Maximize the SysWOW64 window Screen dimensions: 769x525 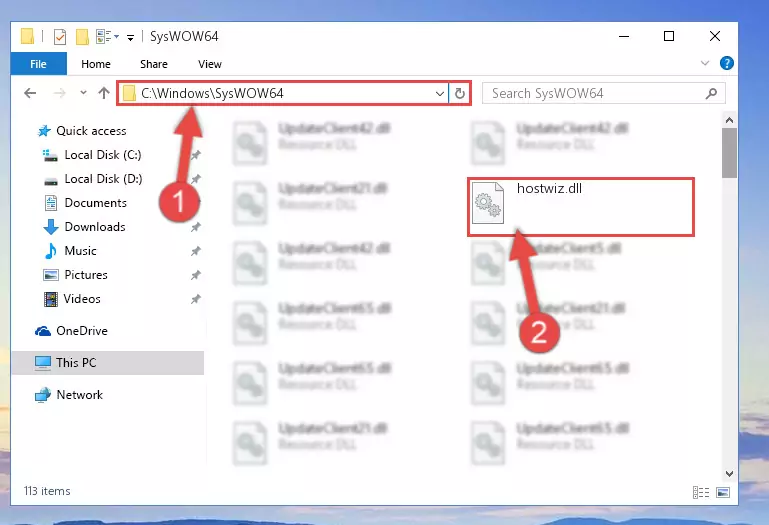[x=668, y=36]
